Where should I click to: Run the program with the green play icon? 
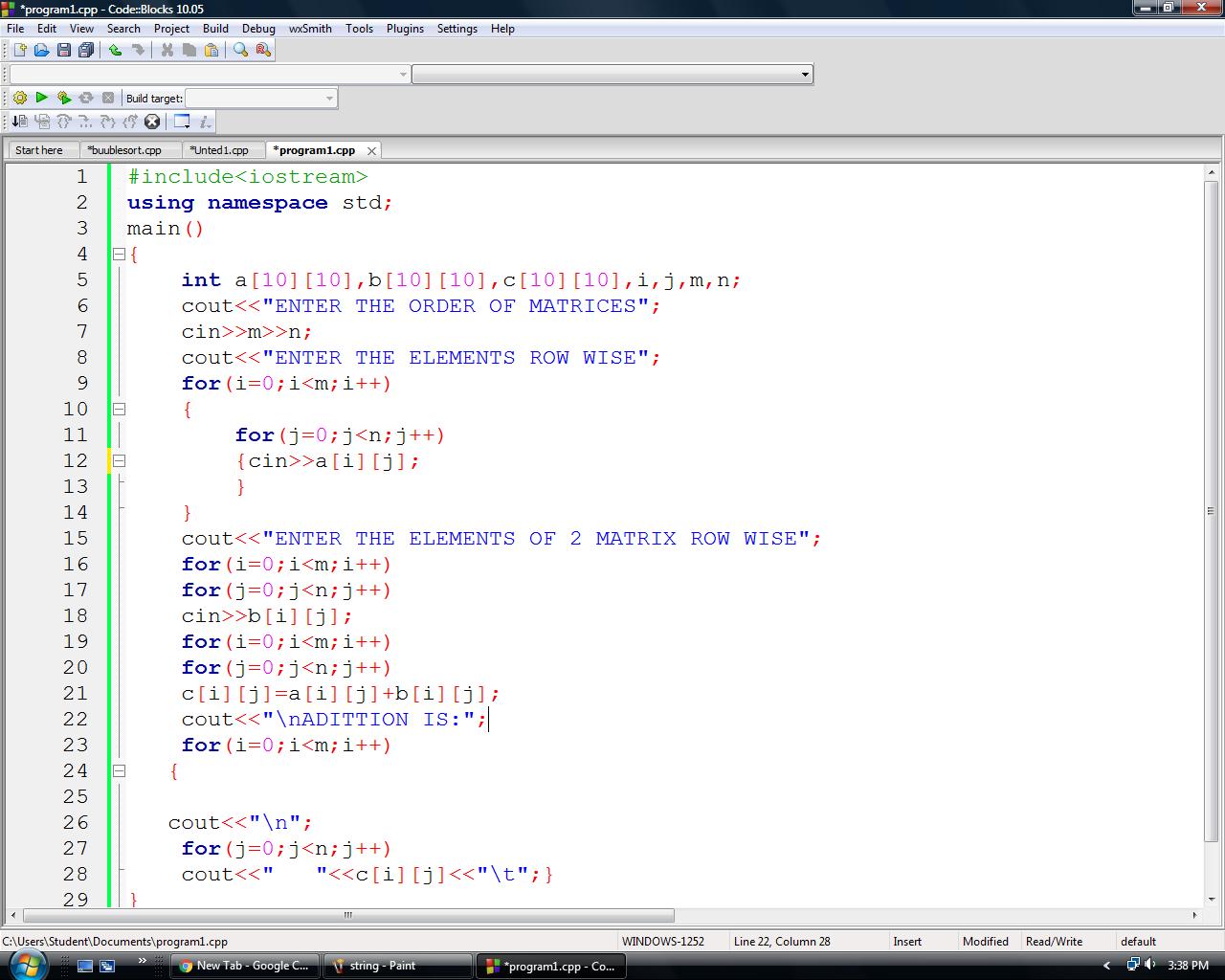(42, 98)
